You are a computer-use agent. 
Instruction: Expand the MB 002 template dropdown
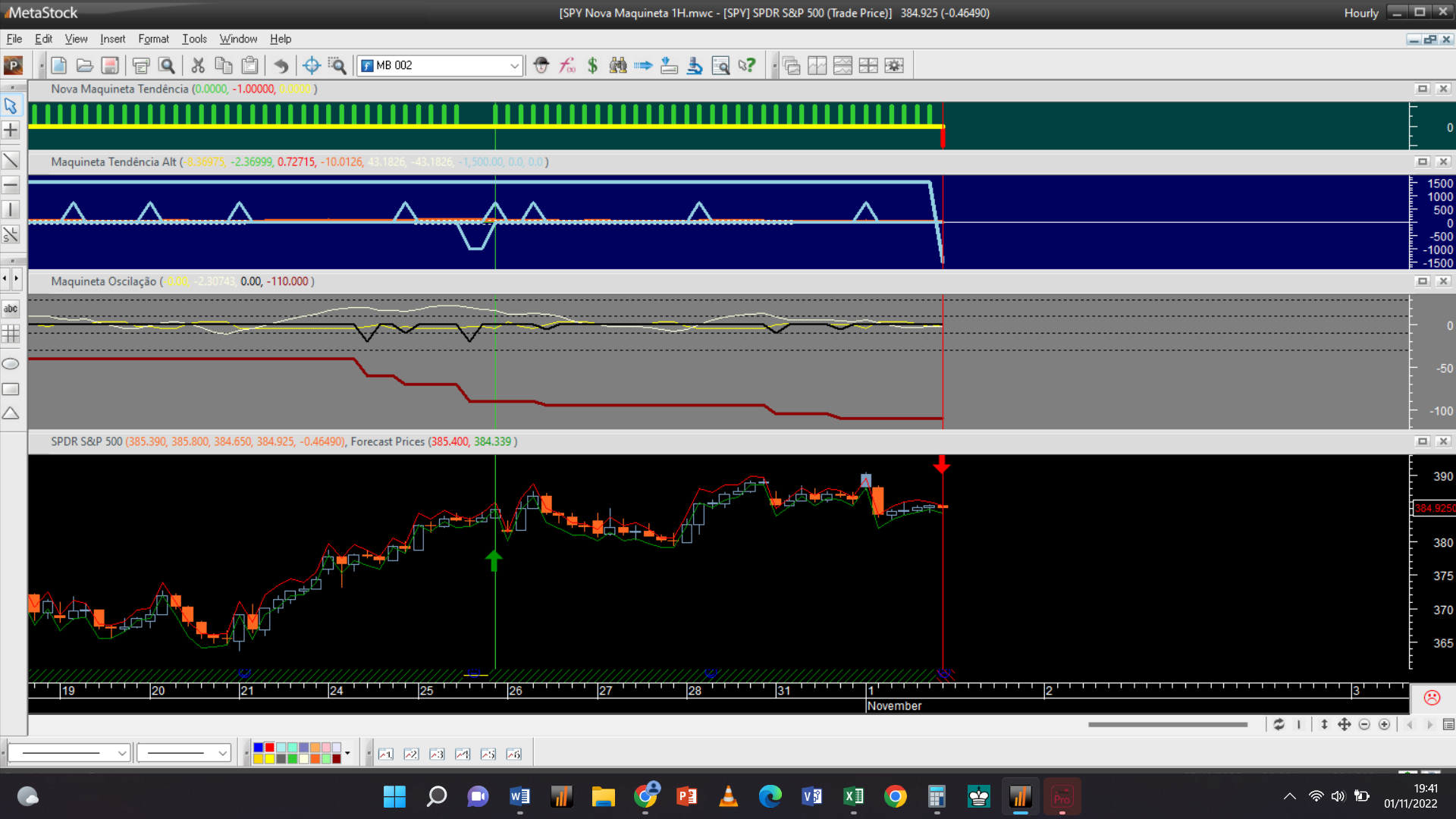(x=514, y=66)
